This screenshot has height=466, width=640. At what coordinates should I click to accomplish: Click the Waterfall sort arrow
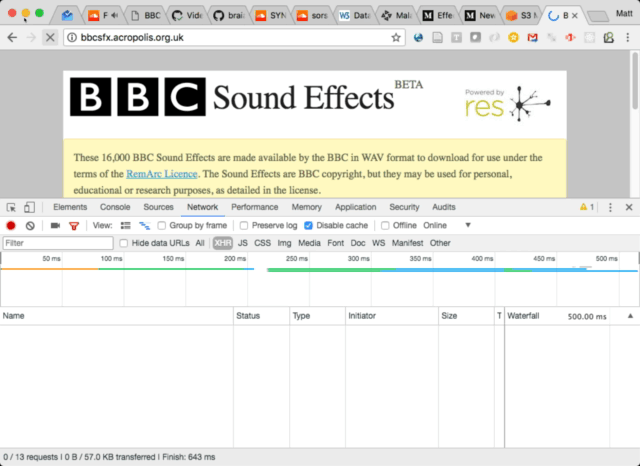pyautogui.click(x=630, y=316)
